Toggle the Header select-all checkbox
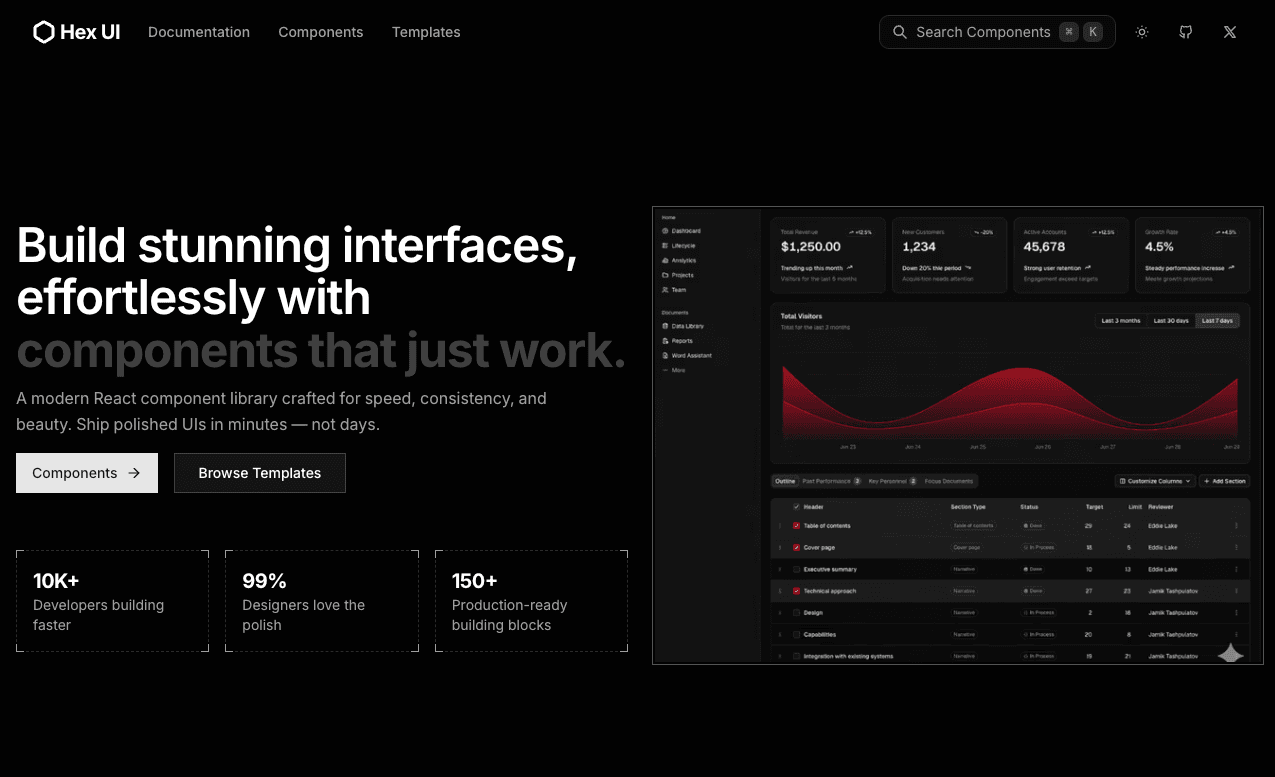This screenshot has width=1275, height=777. tap(797, 507)
